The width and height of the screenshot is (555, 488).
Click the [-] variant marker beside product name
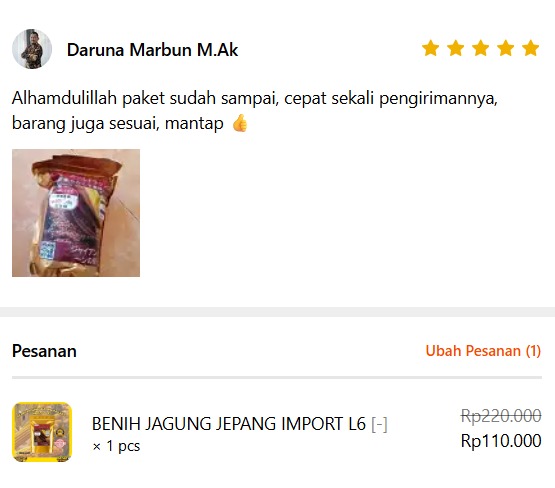point(379,424)
